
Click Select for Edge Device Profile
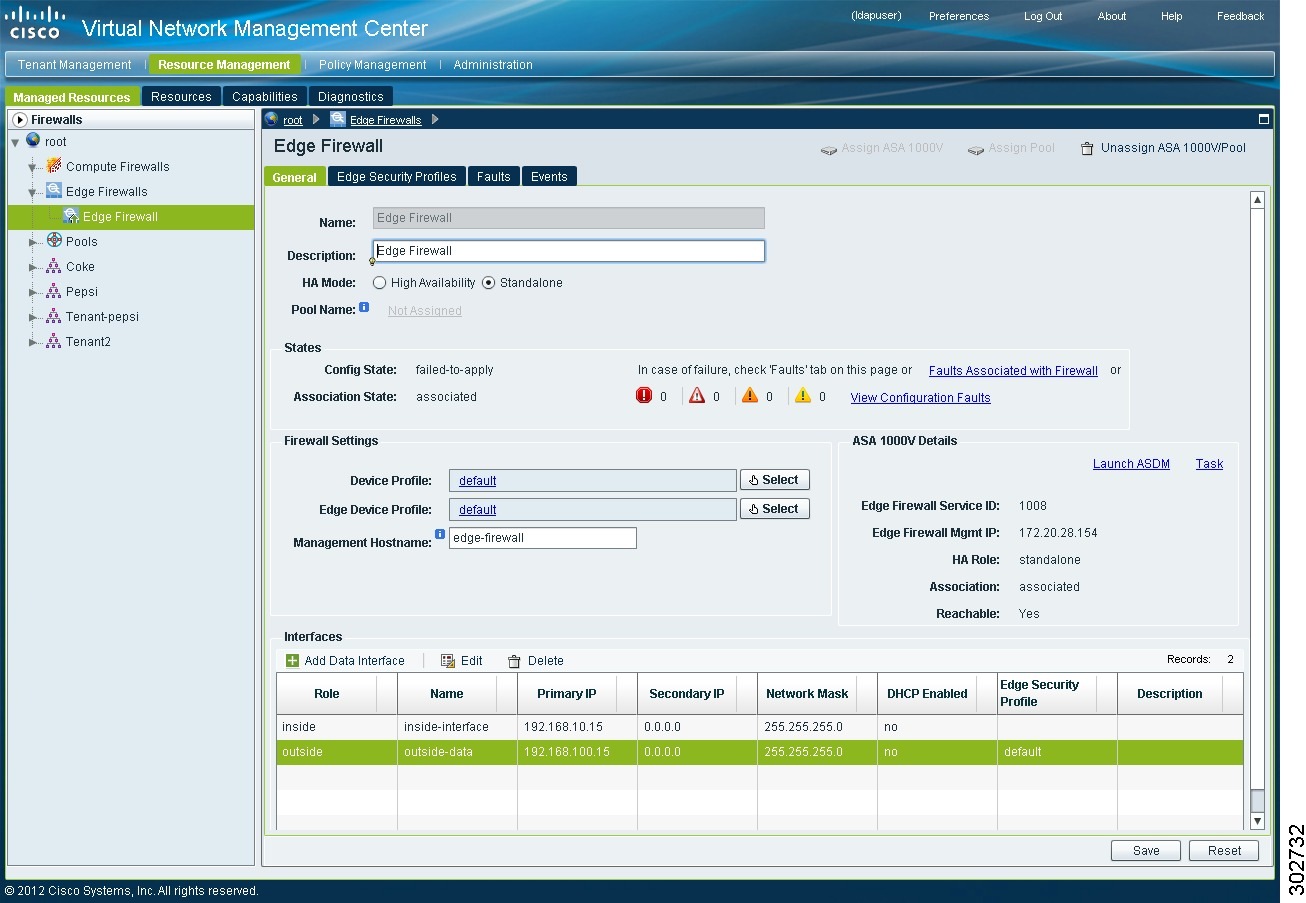tap(775, 509)
